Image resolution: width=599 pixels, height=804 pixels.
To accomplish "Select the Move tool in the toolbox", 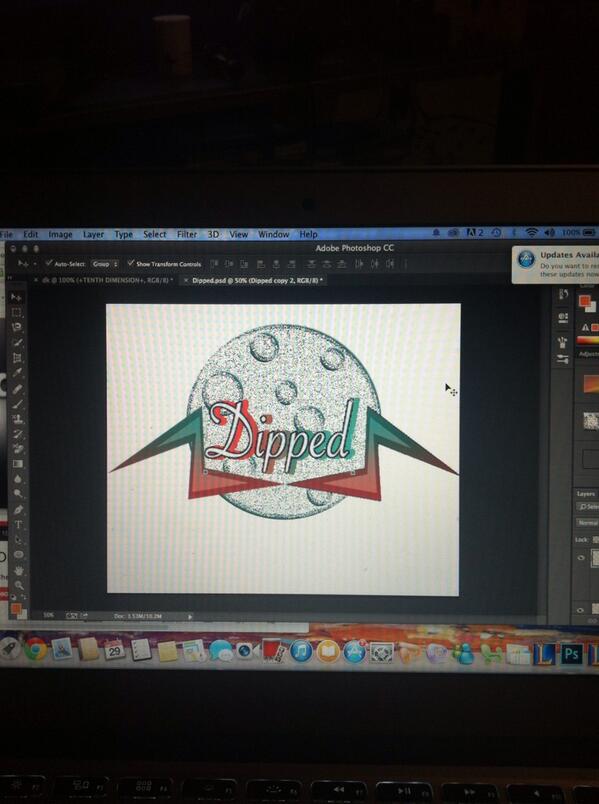I will pos(16,297).
